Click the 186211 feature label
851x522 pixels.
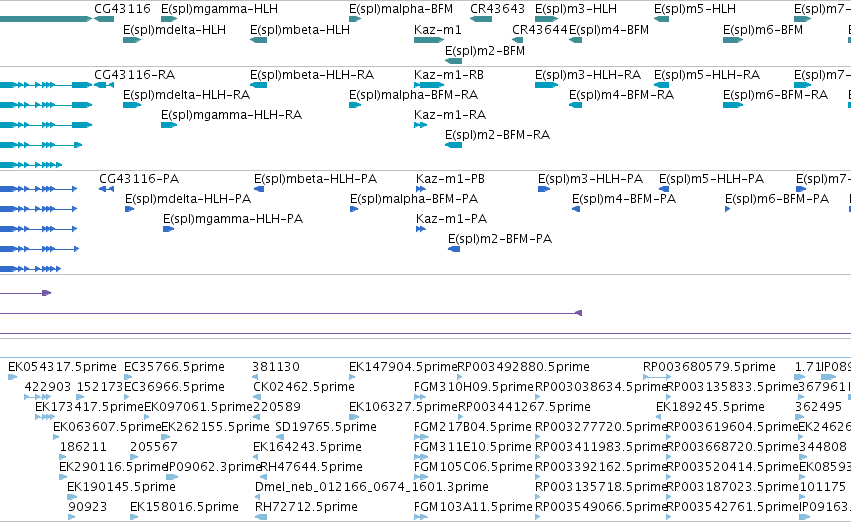(x=83, y=448)
